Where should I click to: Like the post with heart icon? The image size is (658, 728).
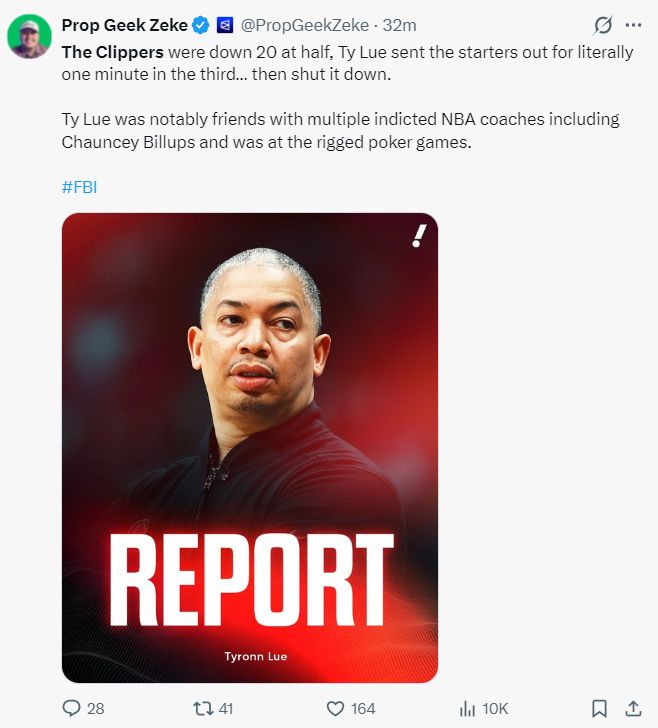point(335,708)
